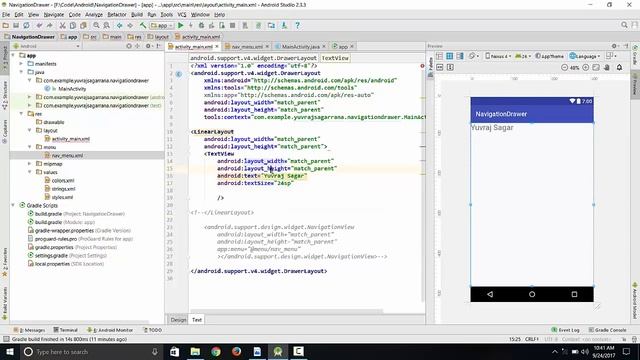Run the app with green play button
Viewport: 640px width, 360px height.
(x=180, y=25)
